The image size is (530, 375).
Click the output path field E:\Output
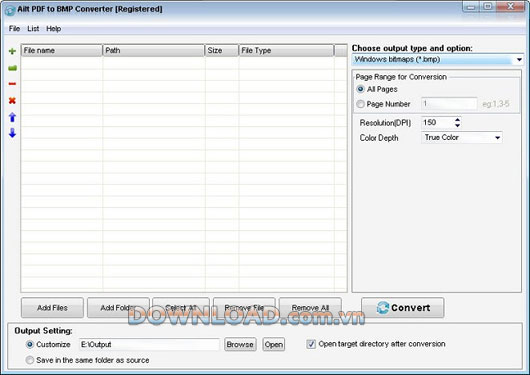149,344
